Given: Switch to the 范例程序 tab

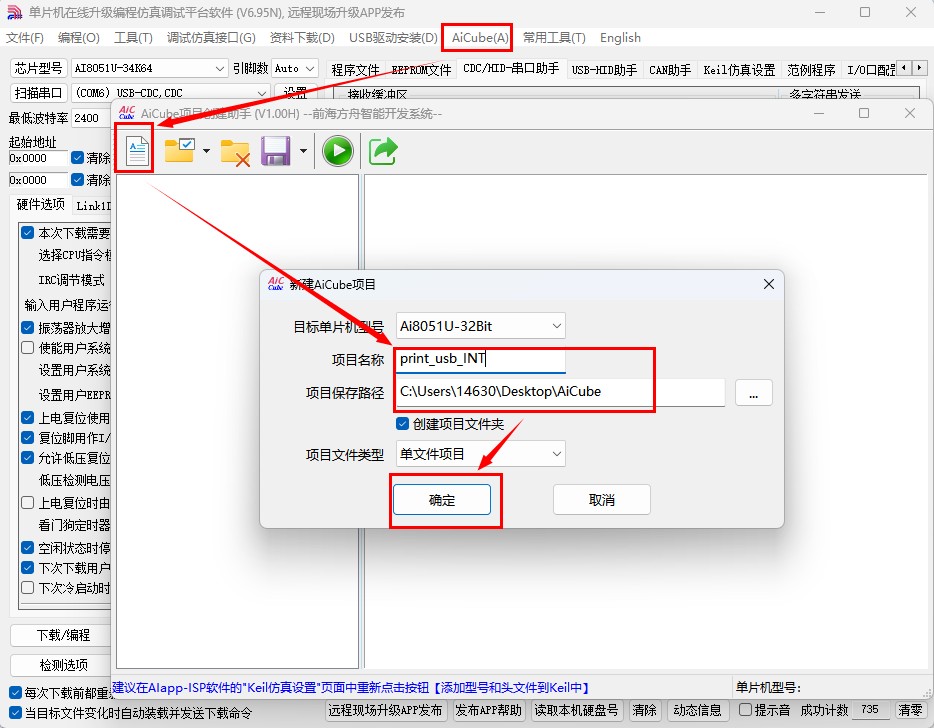Looking at the screenshot, I should [811, 70].
